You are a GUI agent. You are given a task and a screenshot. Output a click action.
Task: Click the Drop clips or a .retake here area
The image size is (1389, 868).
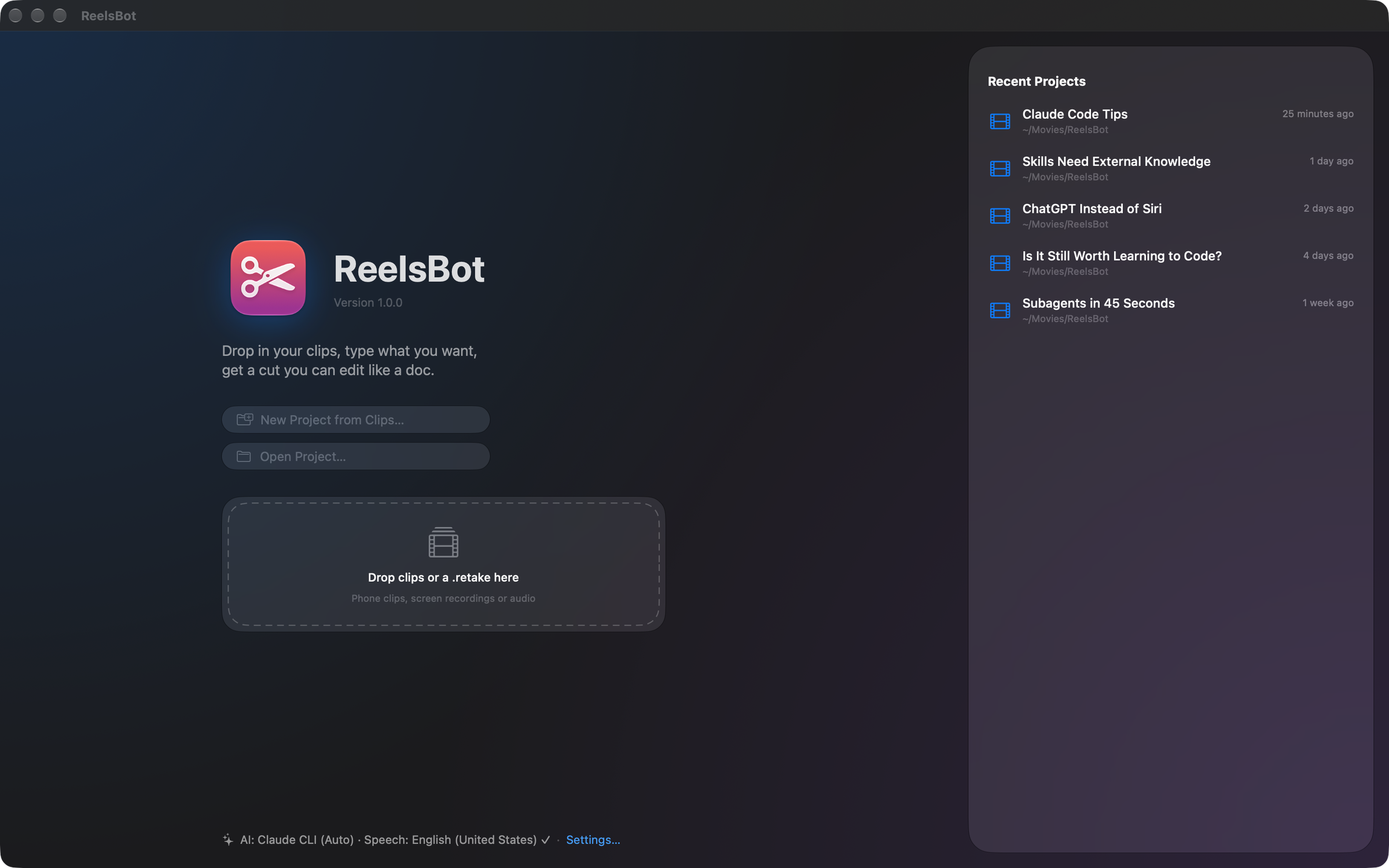[x=443, y=564]
